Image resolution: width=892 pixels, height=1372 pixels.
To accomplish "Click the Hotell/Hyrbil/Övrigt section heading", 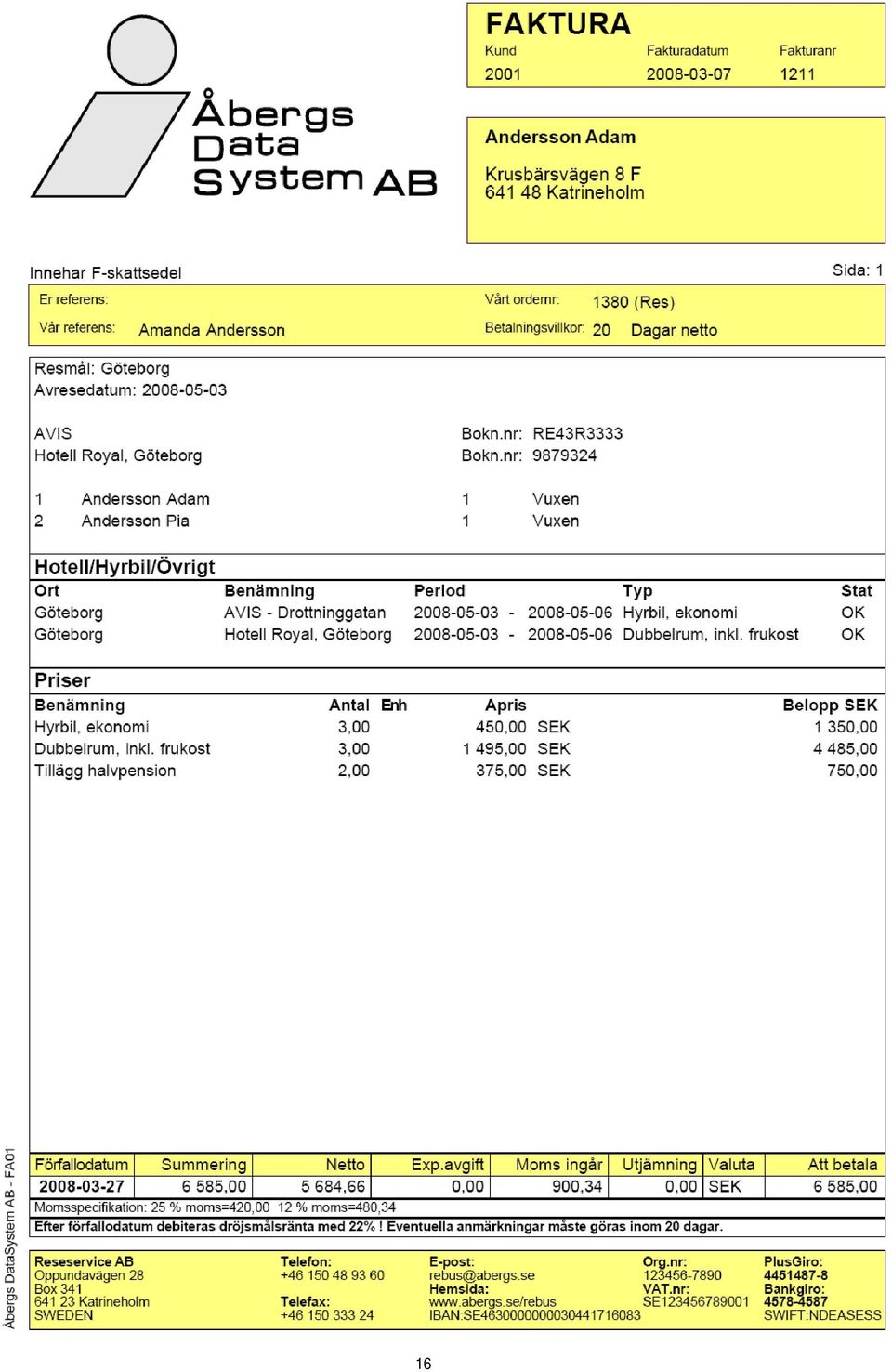I will coord(125,567).
